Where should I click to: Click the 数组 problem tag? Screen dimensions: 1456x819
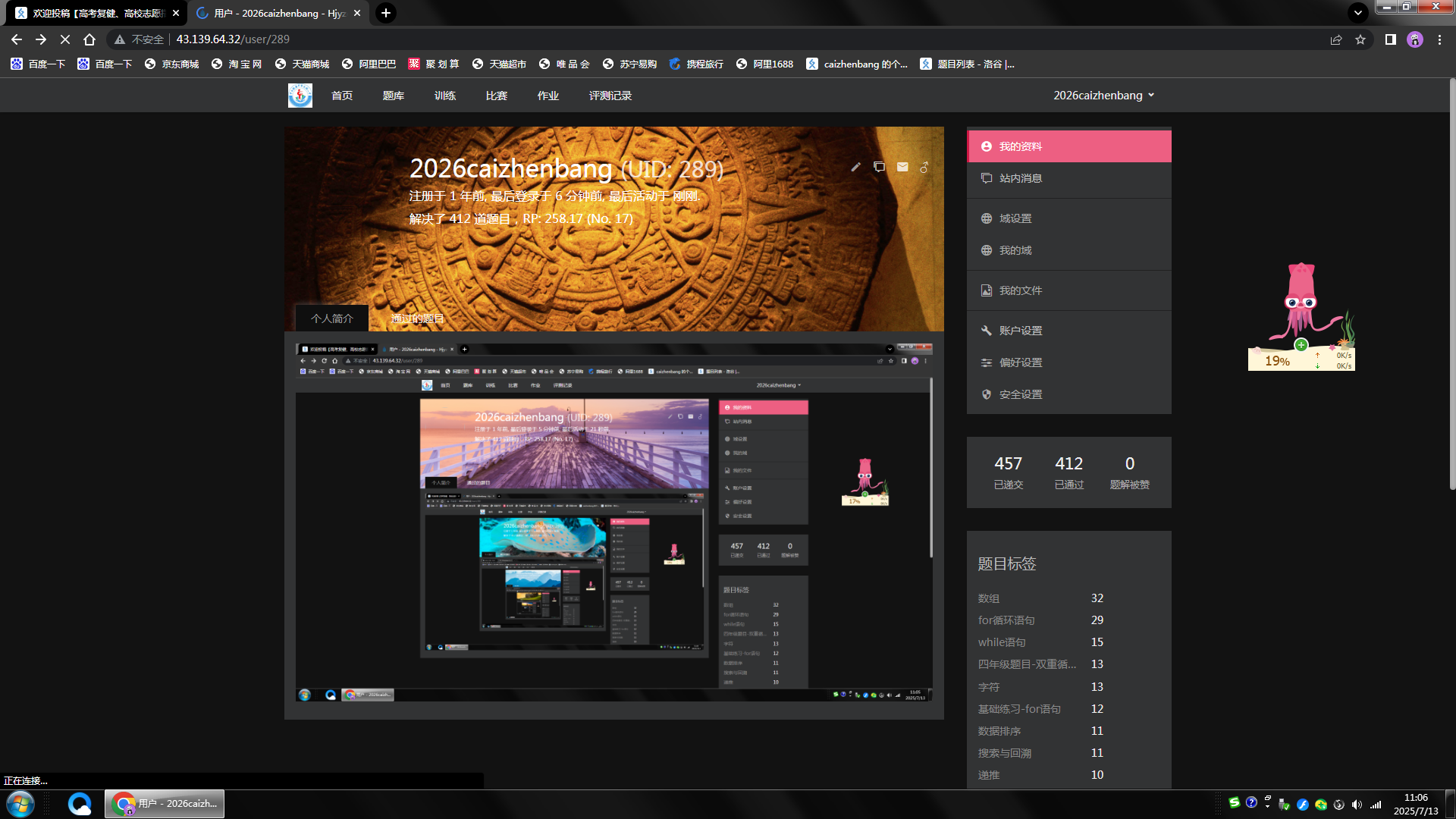click(989, 598)
